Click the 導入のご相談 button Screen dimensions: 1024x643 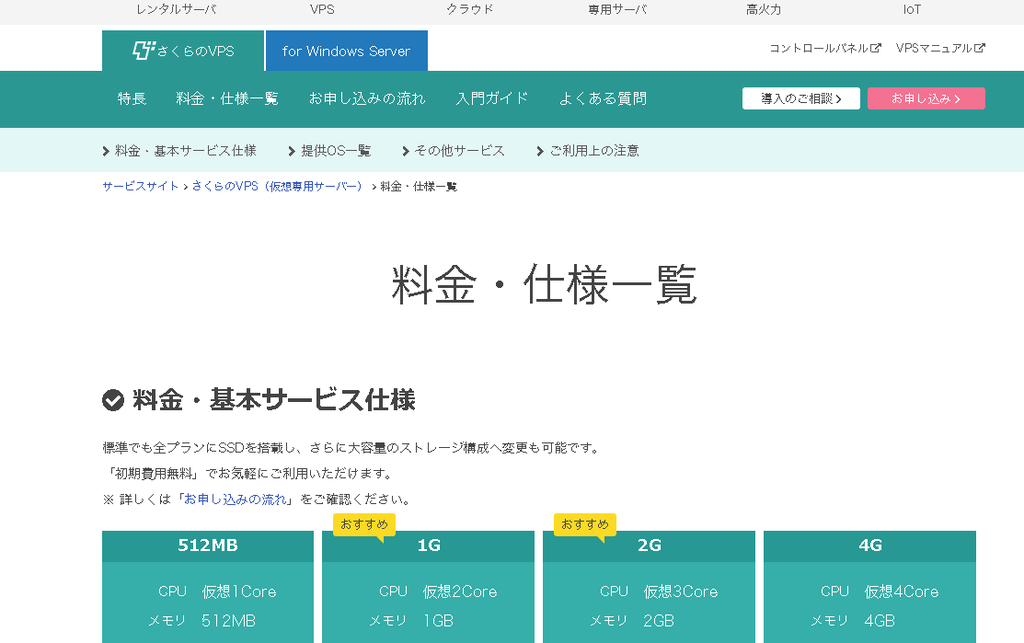(801, 99)
